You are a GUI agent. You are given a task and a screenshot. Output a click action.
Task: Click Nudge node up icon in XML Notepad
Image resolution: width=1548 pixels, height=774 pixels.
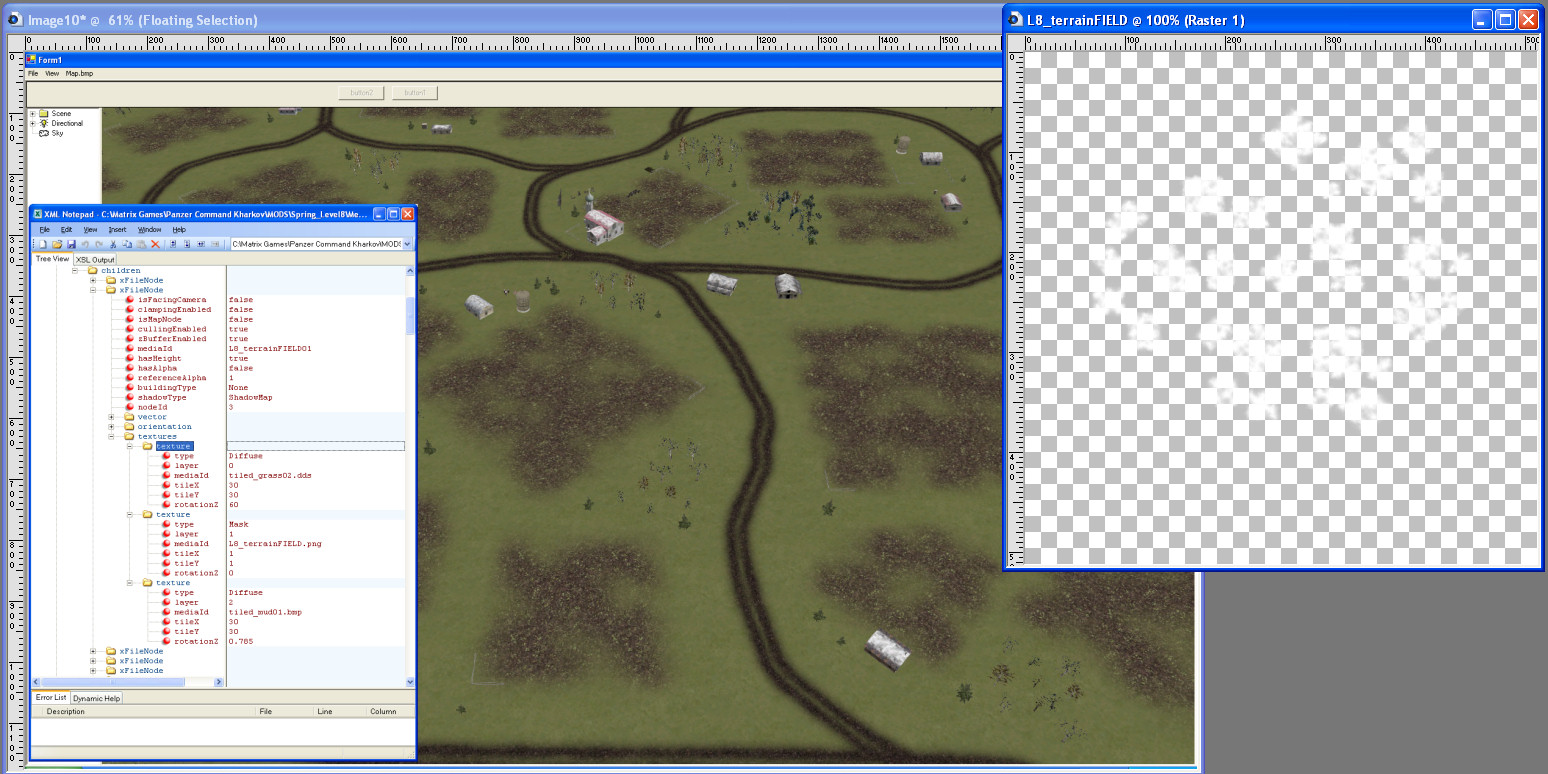(173, 244)
